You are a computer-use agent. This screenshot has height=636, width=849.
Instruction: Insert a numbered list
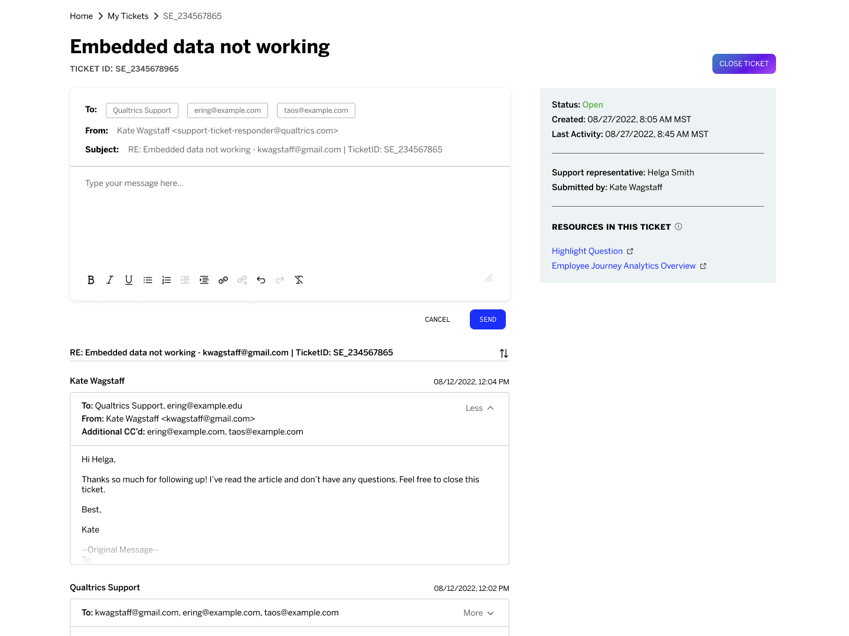click(166, 280)
